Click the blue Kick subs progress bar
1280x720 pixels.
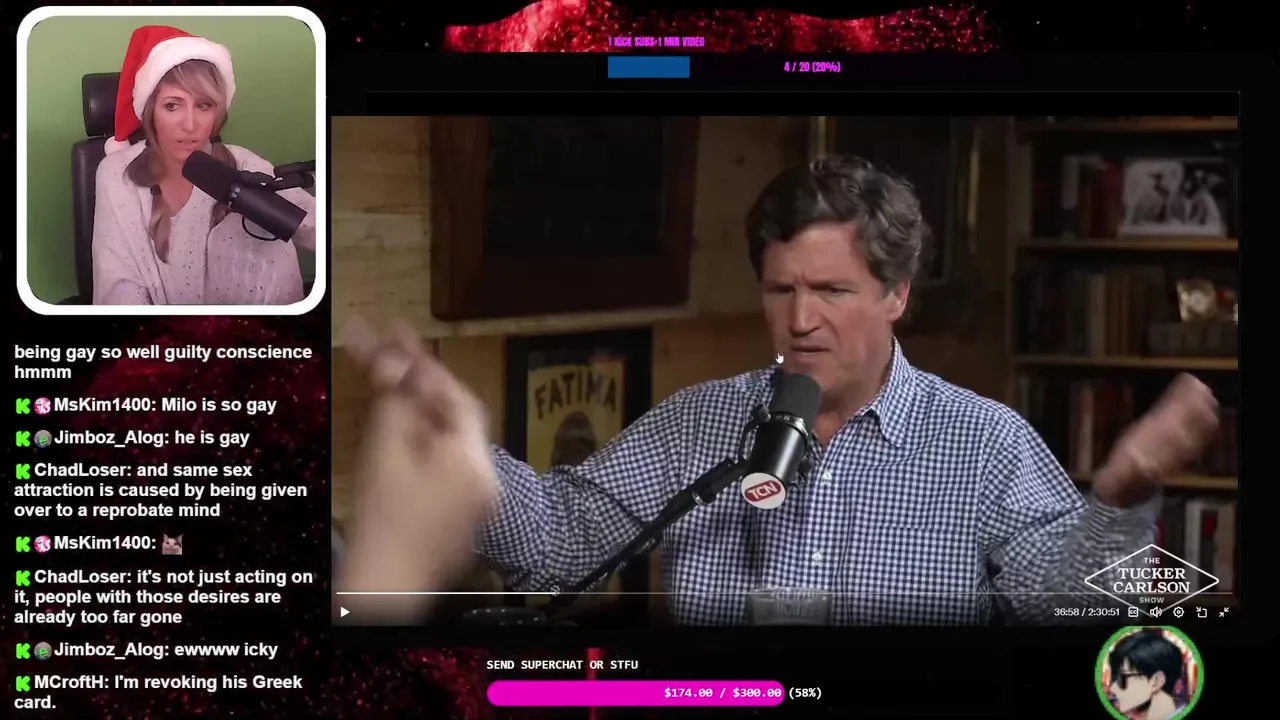pos(648,67)
